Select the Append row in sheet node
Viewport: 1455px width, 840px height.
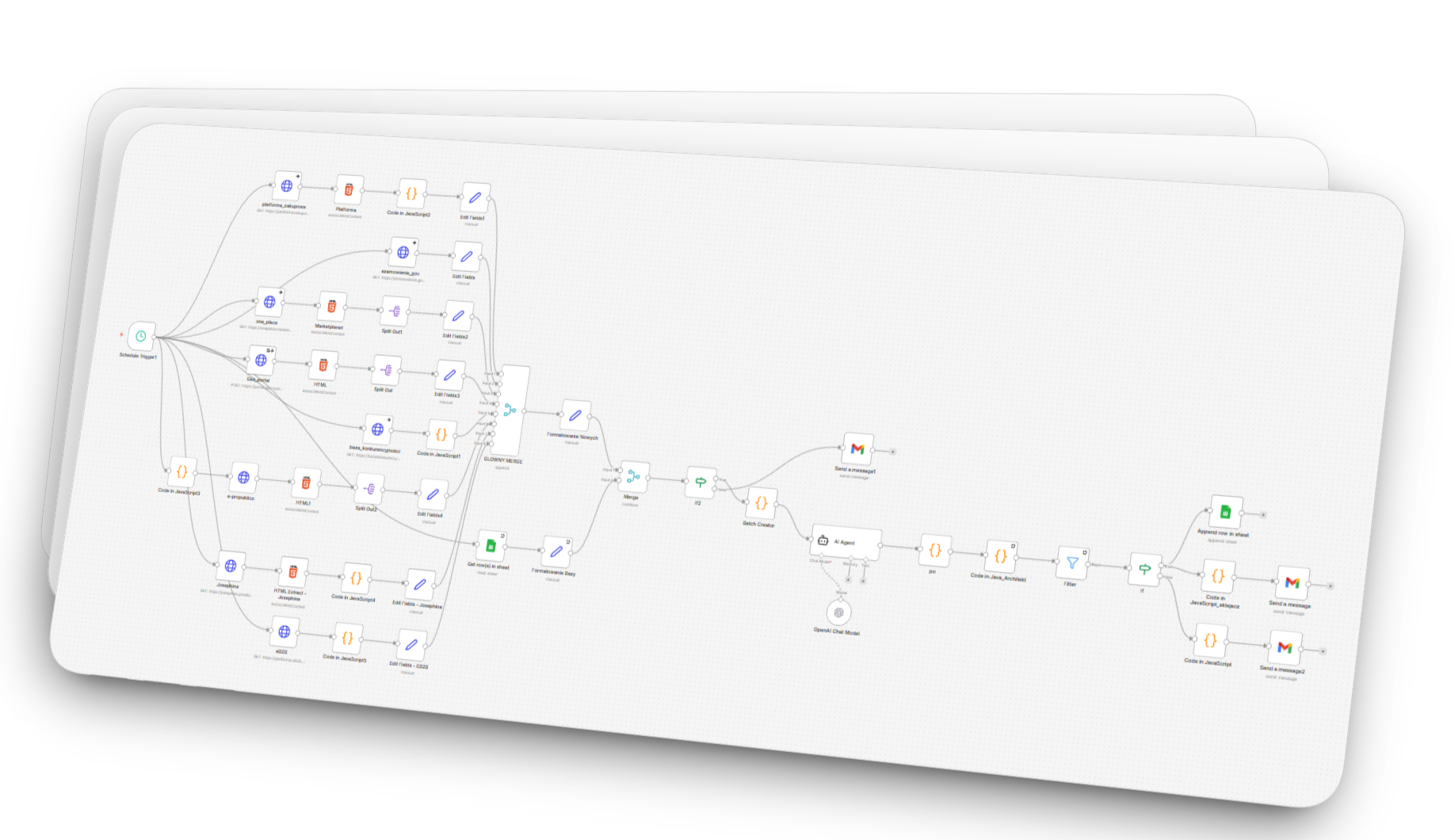[1225, 512]
